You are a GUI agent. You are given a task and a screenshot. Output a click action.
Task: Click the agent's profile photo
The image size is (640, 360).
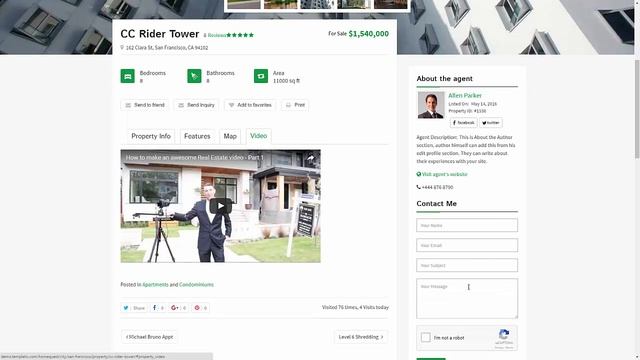tap(431, 105)
